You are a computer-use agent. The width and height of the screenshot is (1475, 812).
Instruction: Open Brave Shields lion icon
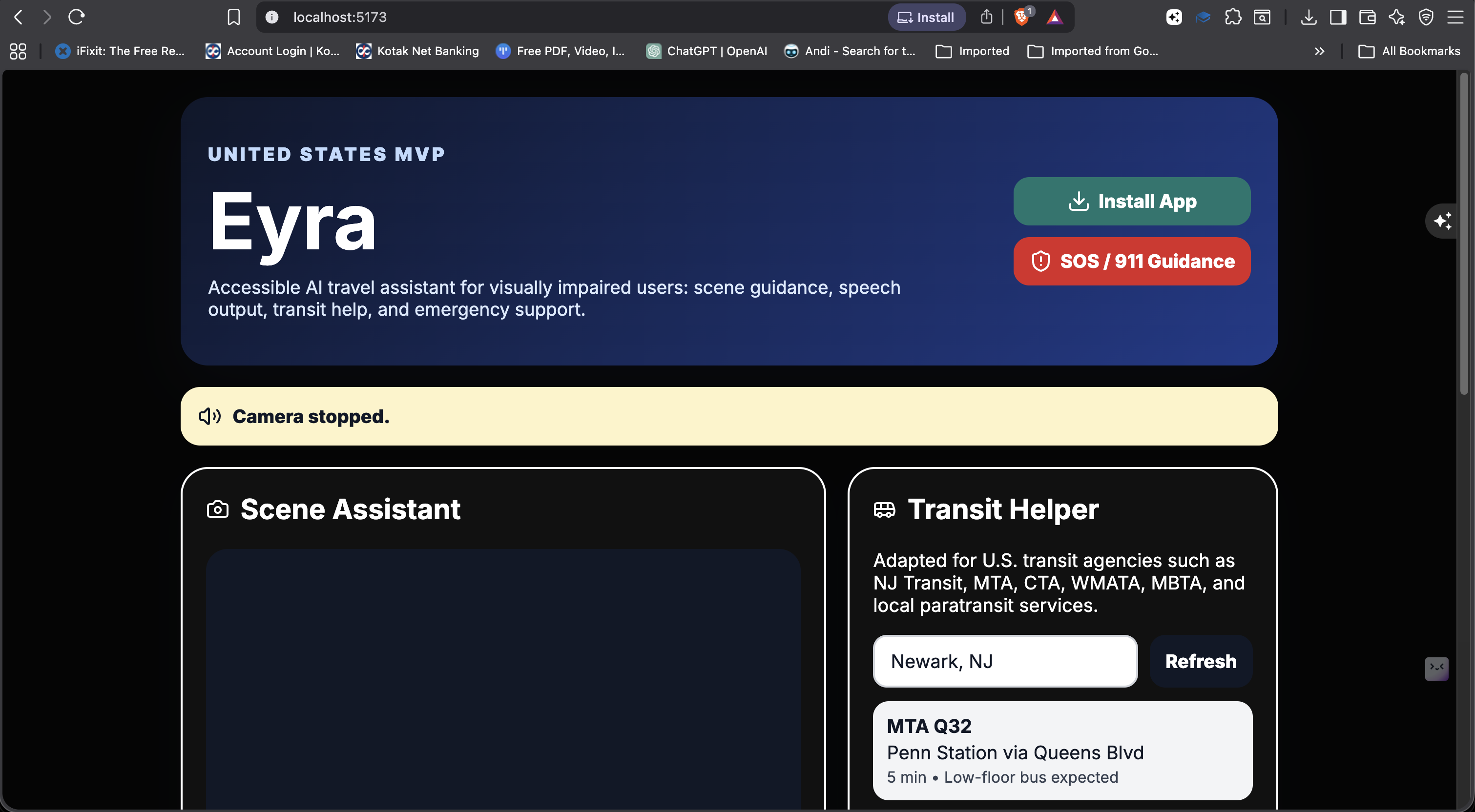pyautogui.click(x=1021, y=17)
